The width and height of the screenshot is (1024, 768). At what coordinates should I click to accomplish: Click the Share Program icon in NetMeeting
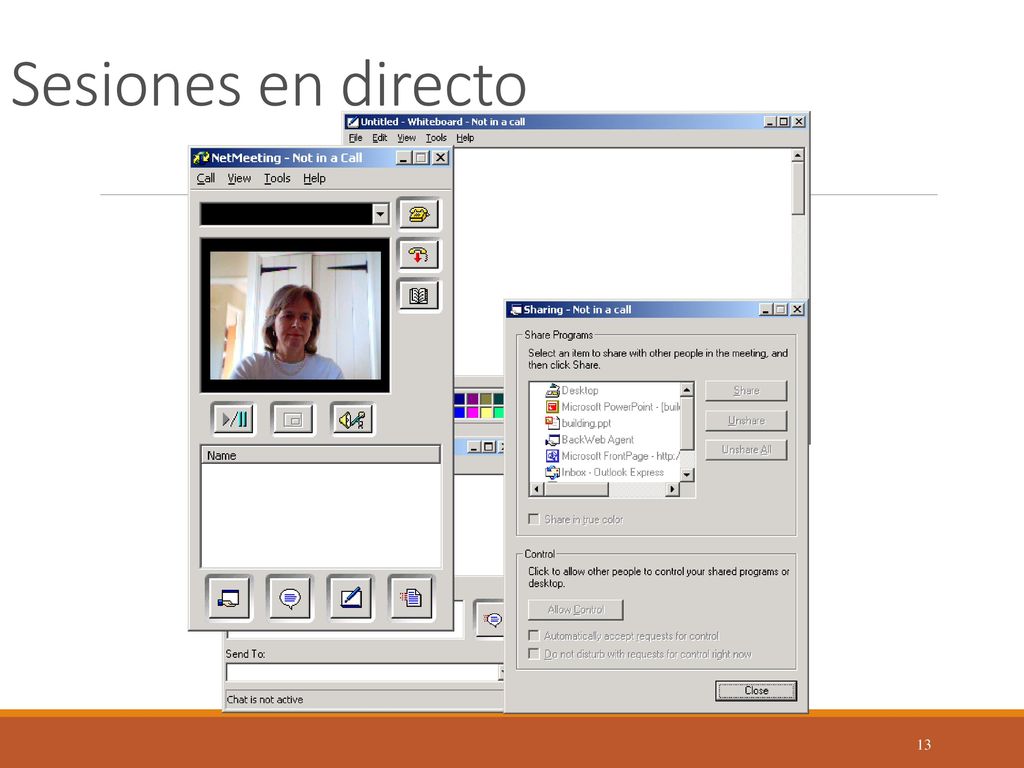(229, 597)
